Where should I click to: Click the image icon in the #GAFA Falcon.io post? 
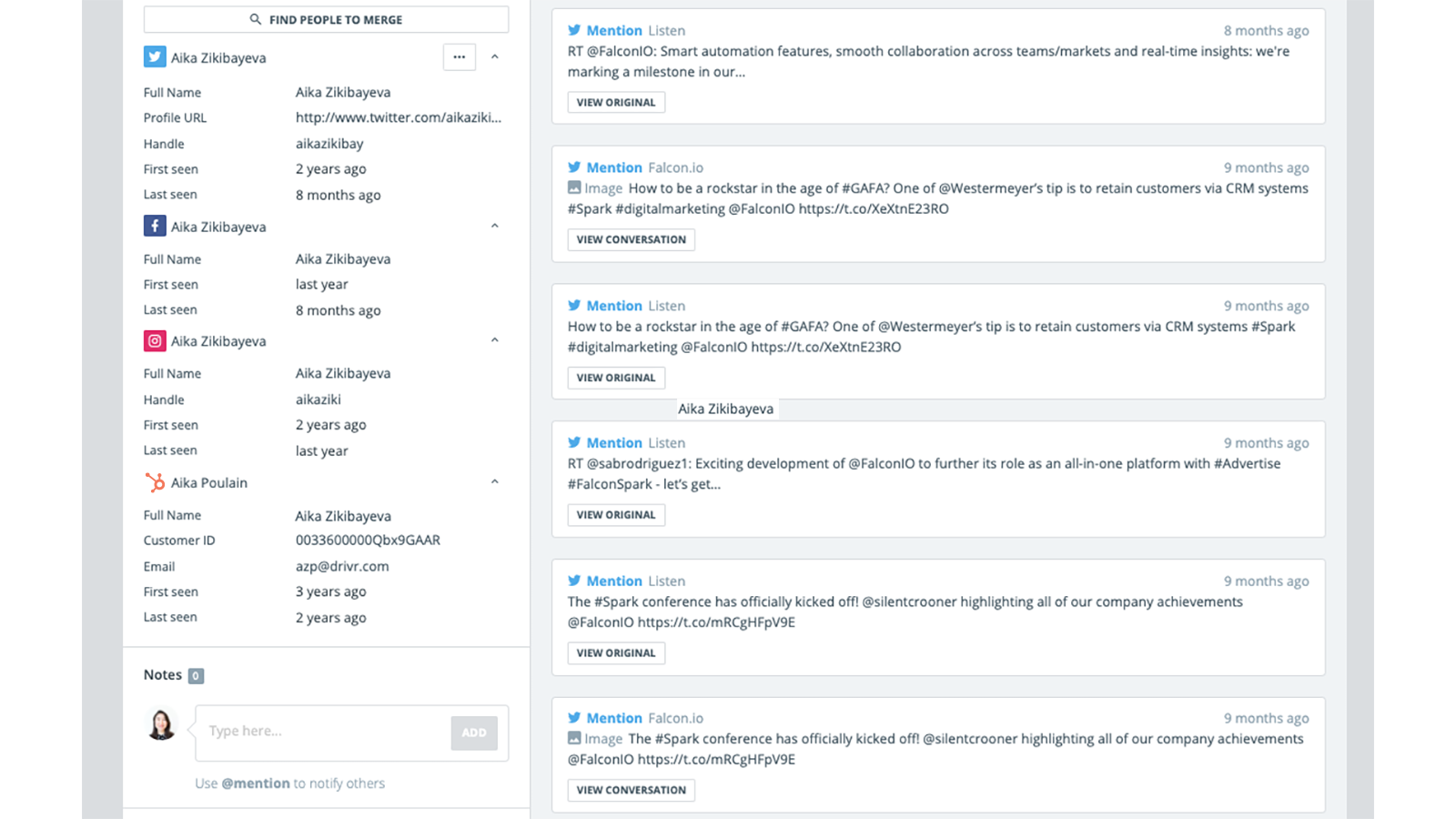(574, 188)
